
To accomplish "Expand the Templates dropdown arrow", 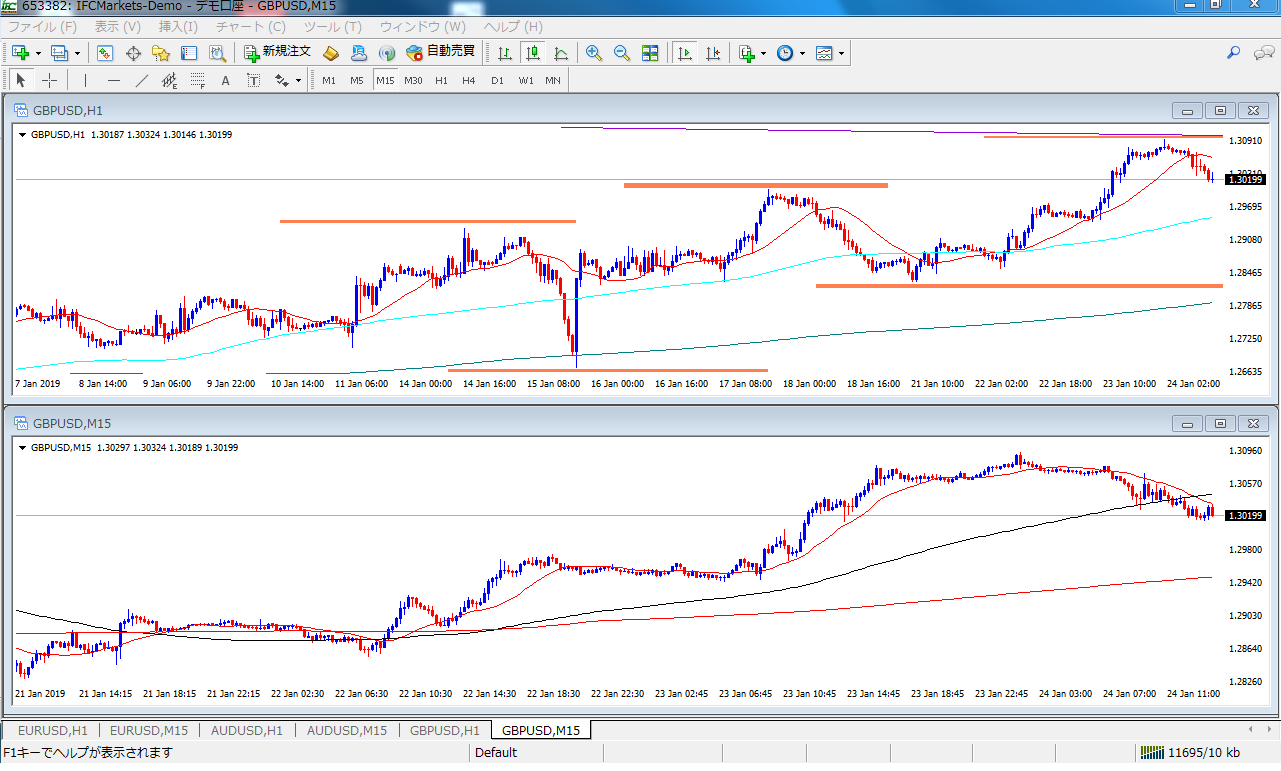I will pyautogui.click(x=841, y=53).
